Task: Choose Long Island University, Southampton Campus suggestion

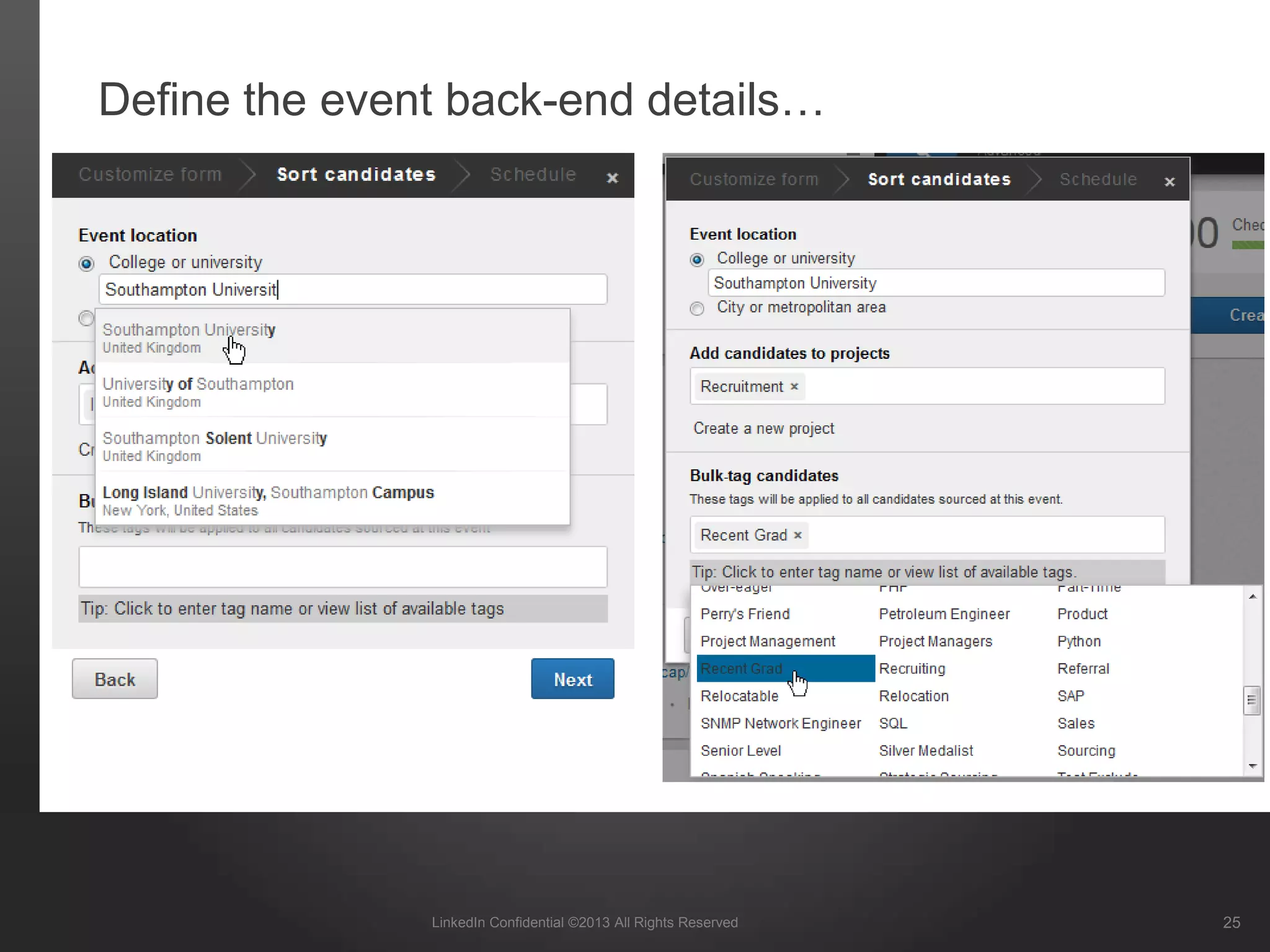Action: coord(333,500)
